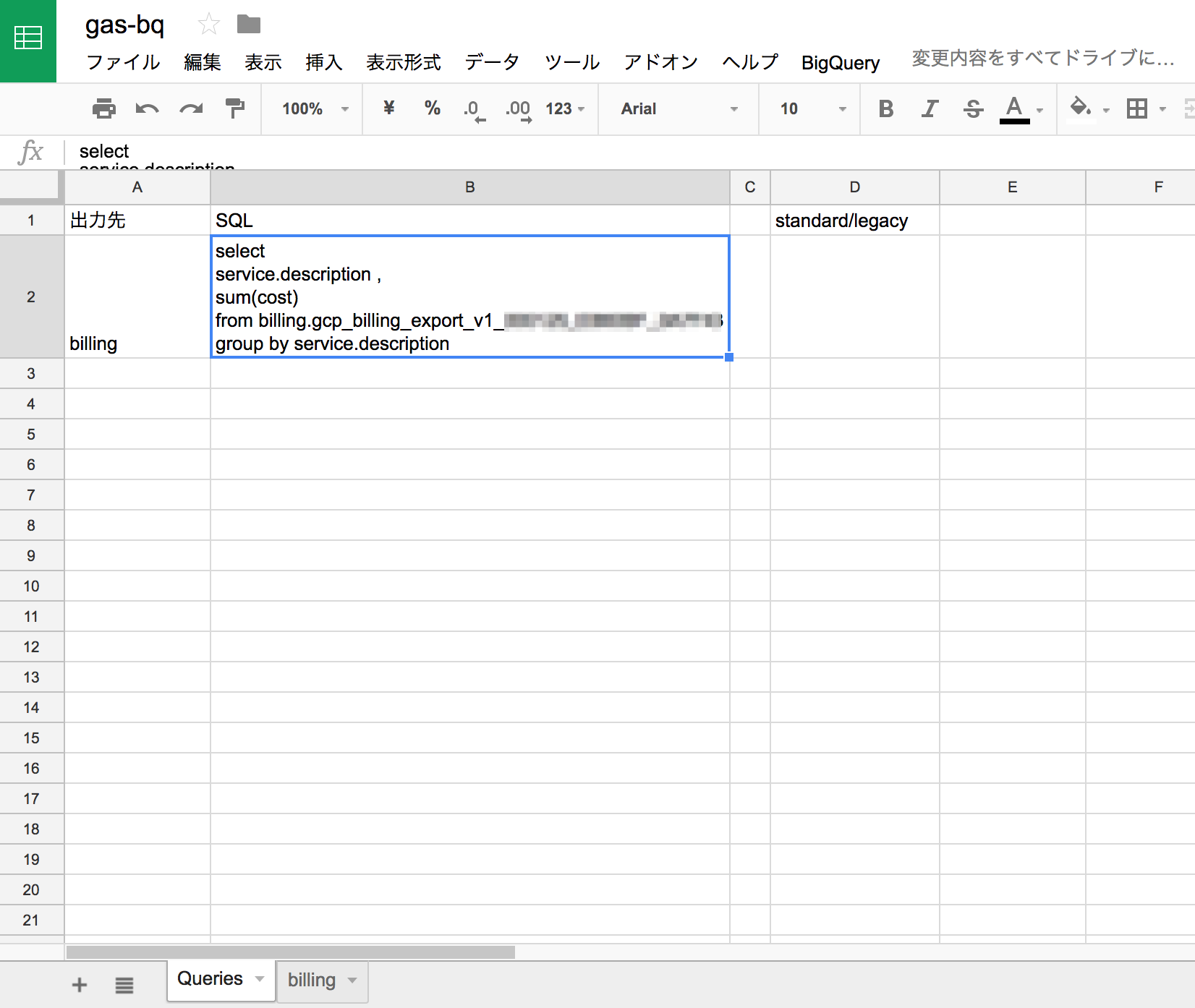The image size is (1195, 1008).
Task: Click the horizontal scrollbar
Action: [291, 952]
